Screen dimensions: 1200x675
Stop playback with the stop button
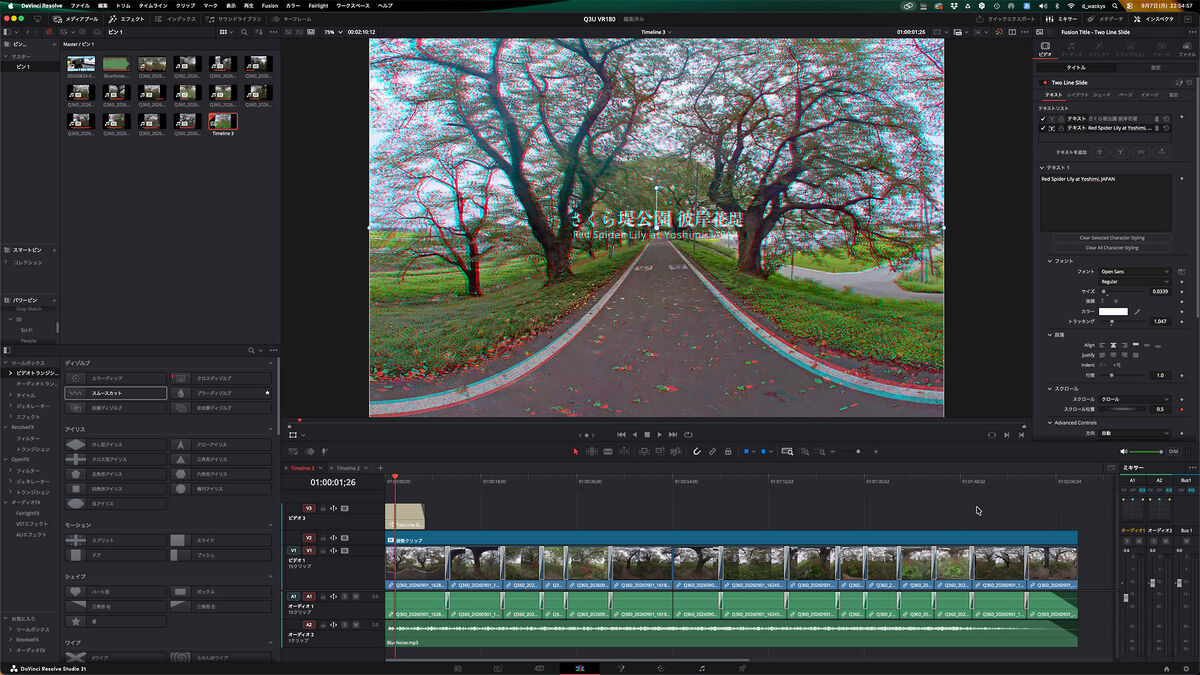[x=647, y=434]
